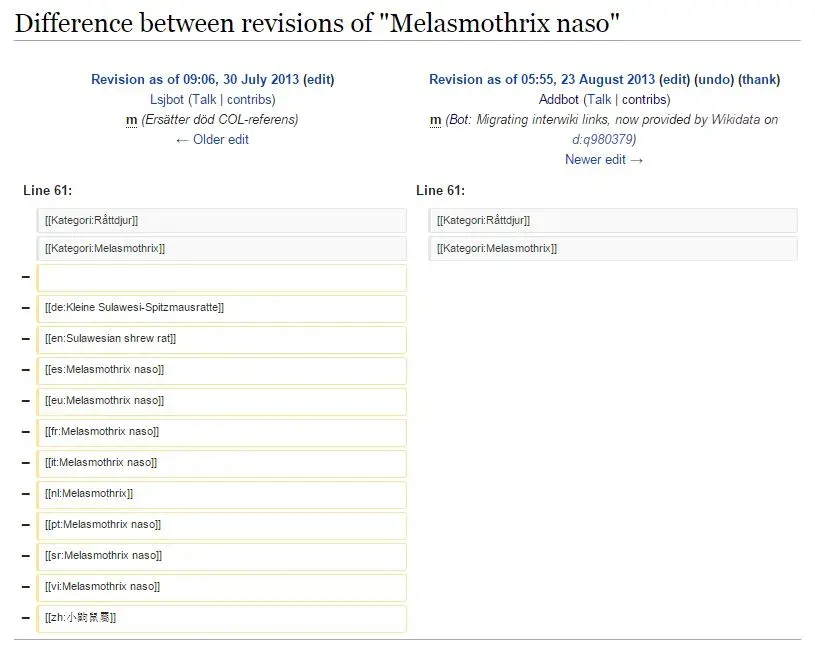Image resolution: width=815 pixels, height=650 pixels.
Task: Open Lsjbot's Talk page
Action: 204,99
